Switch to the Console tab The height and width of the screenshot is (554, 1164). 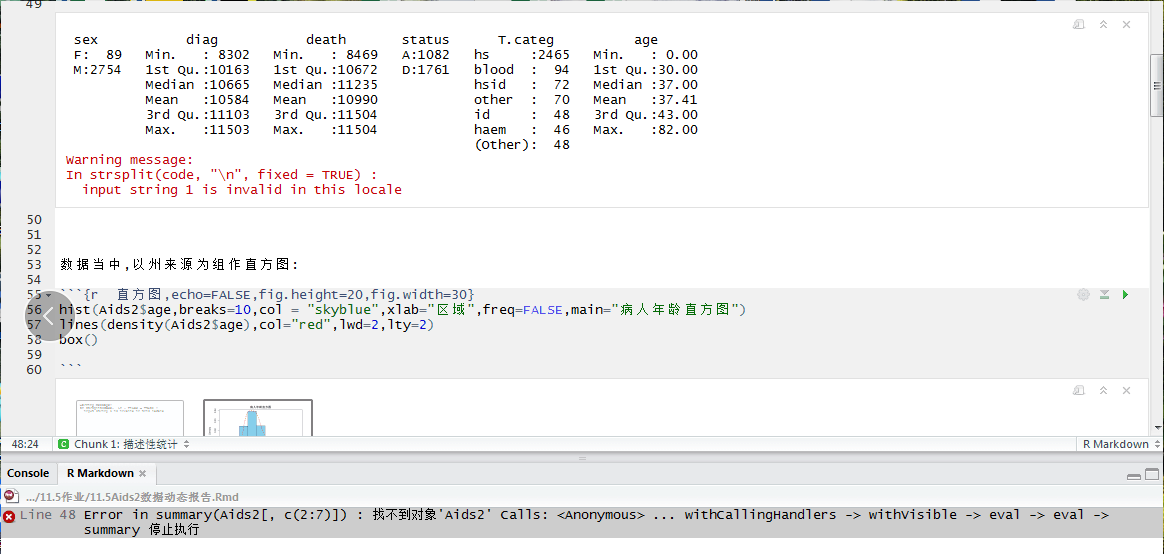[28, 473]
